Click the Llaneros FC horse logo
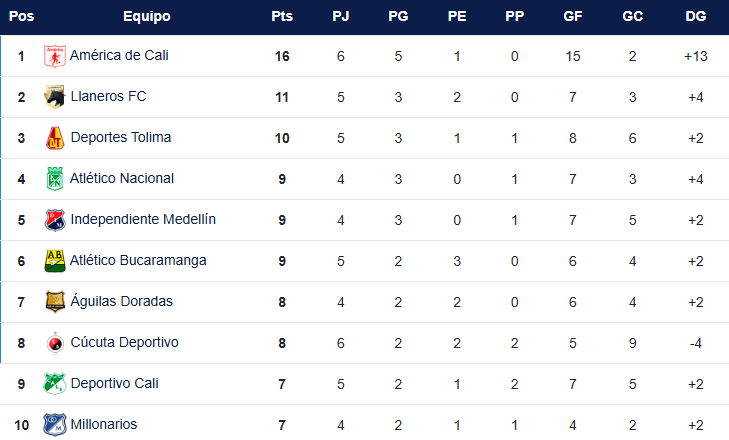The image size is (729, 440). click(x=55, y=97)
